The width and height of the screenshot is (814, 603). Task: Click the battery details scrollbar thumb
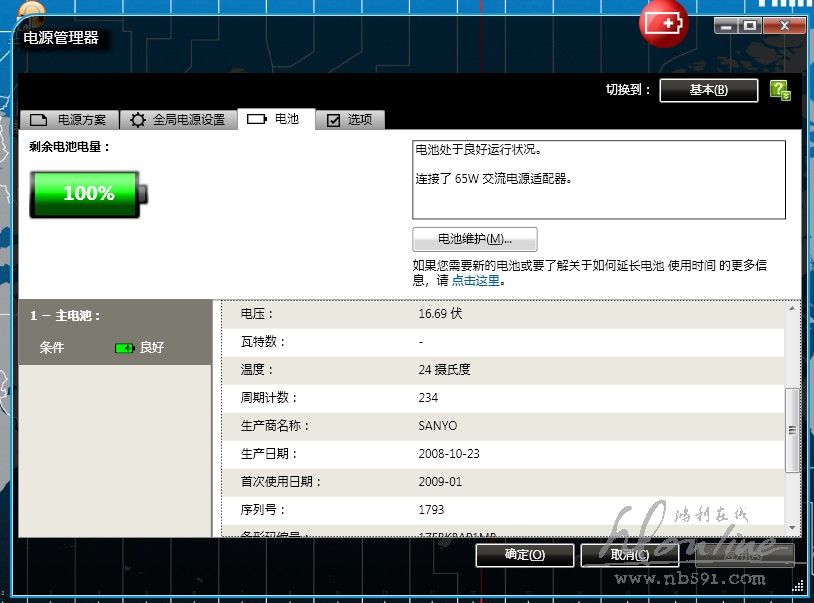tap(793, 430)
